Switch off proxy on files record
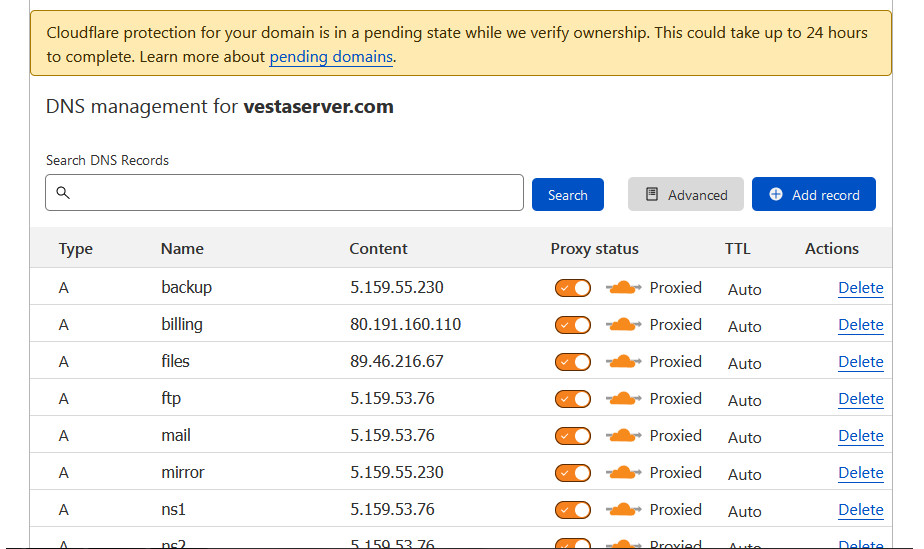This screenshot has width=924, height=549. click(573, 362)
